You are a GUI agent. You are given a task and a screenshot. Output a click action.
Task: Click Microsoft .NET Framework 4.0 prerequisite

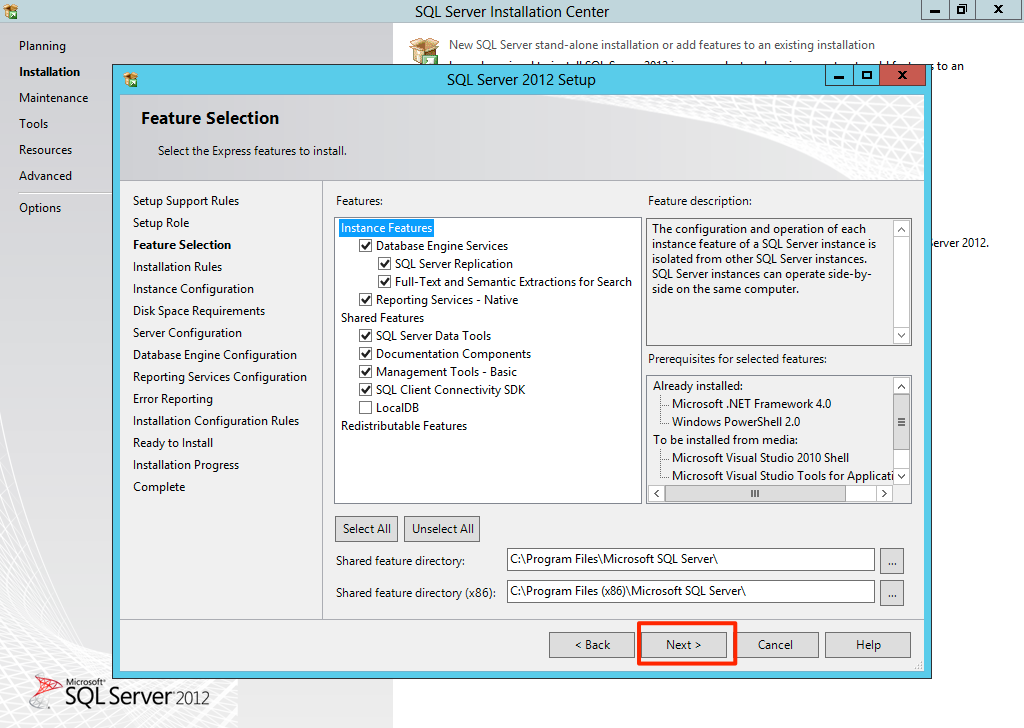click(752, 404)
